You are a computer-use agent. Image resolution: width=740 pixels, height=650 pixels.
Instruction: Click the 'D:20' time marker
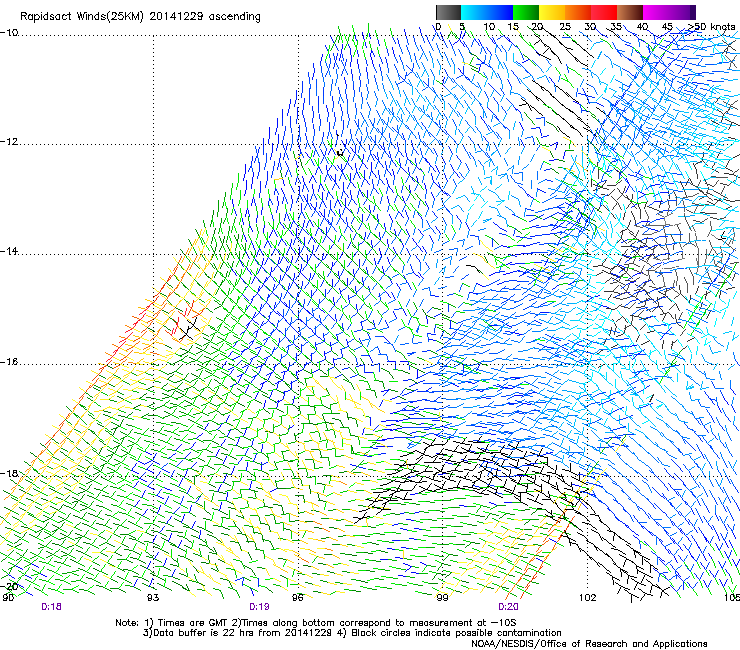tap(508, 607)
